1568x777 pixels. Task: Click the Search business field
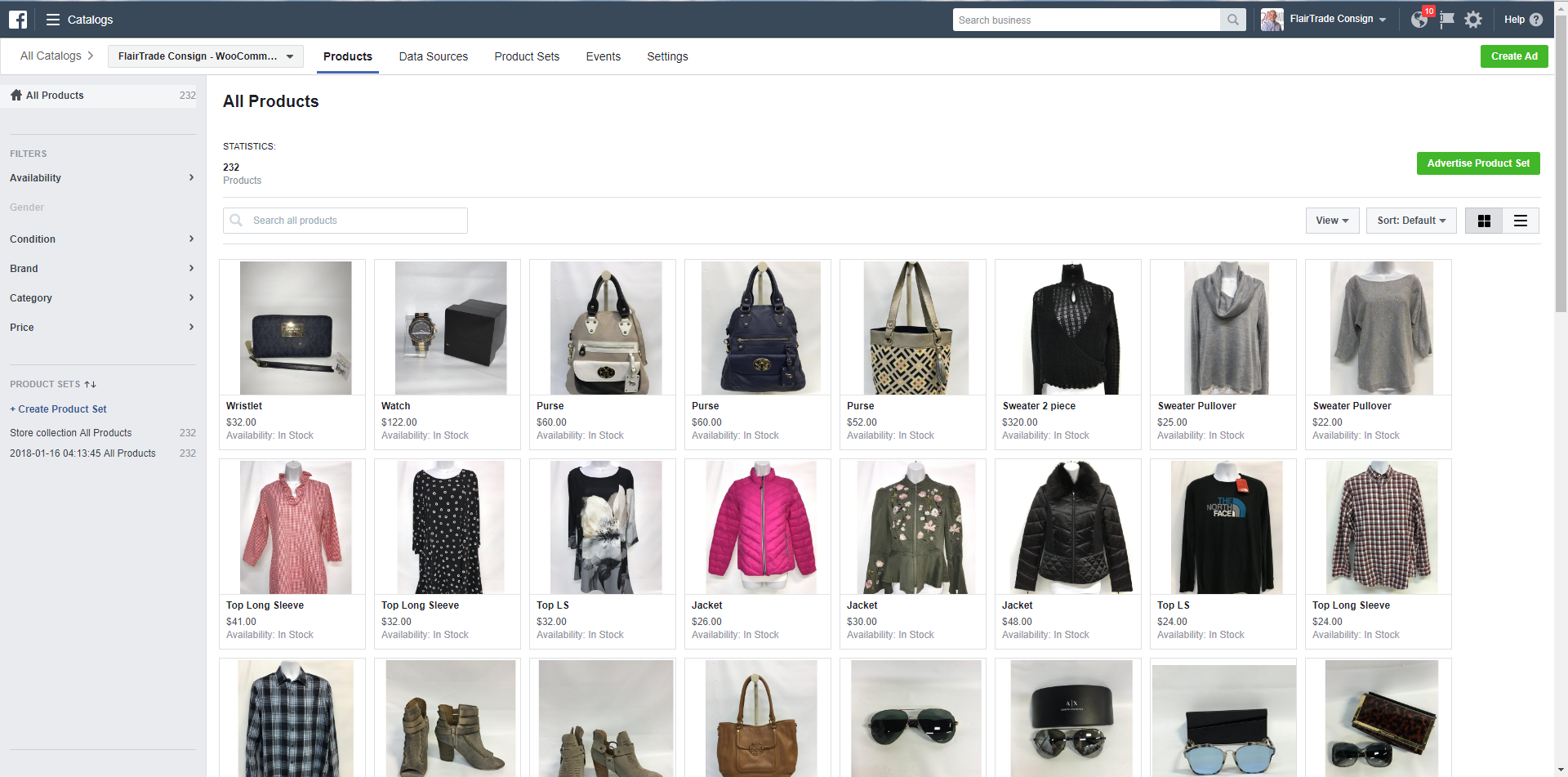pos(1086,20)
